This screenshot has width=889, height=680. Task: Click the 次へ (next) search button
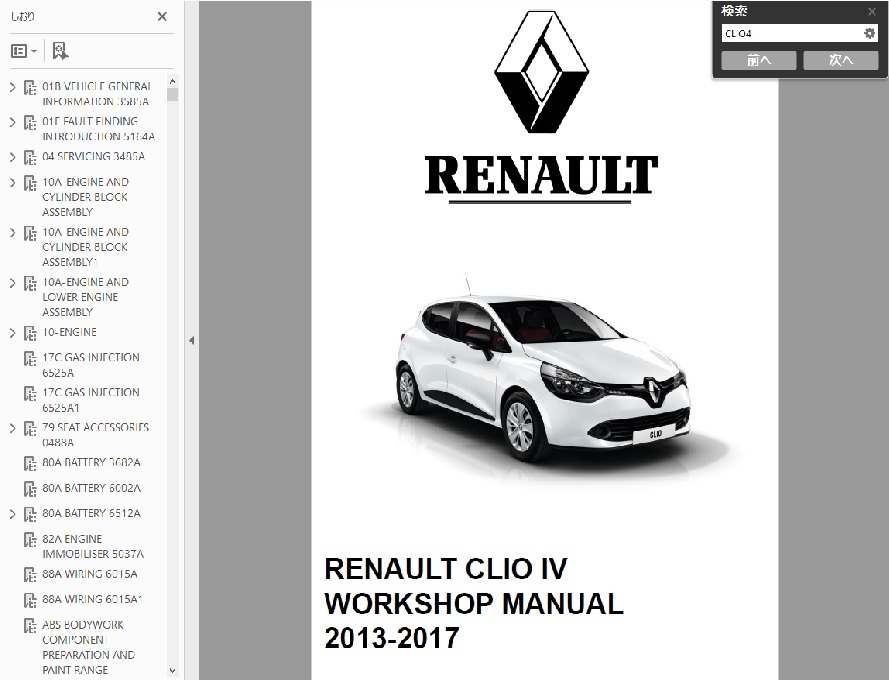click(841, 60)
